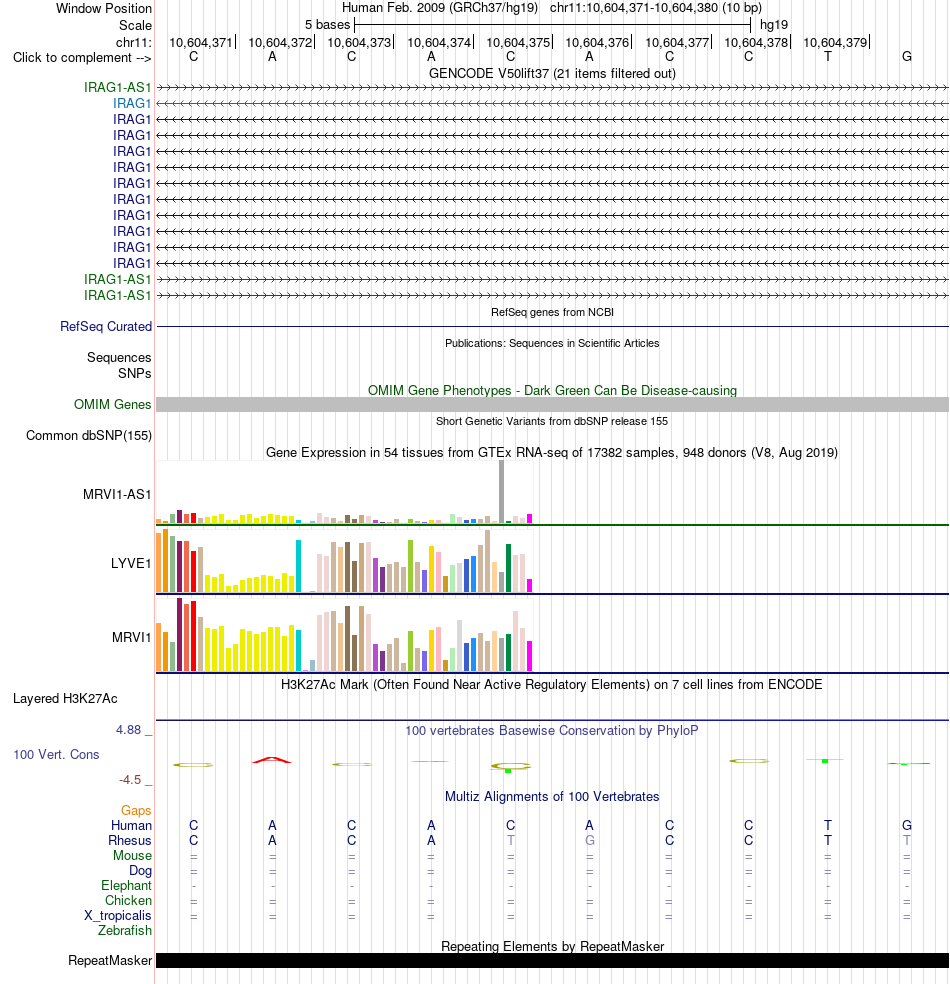Open 'Repeating Elements by RepeatMasker' track title
Viewport: 950px width, 984px height.
click(552, 946)
